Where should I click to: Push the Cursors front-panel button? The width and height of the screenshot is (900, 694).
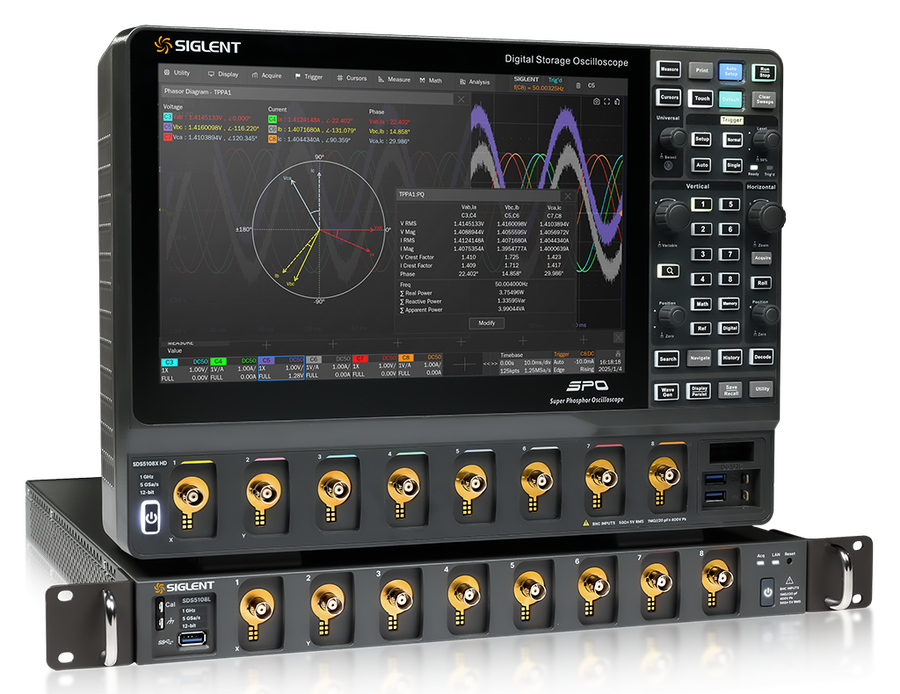click(x=669, y=97)
